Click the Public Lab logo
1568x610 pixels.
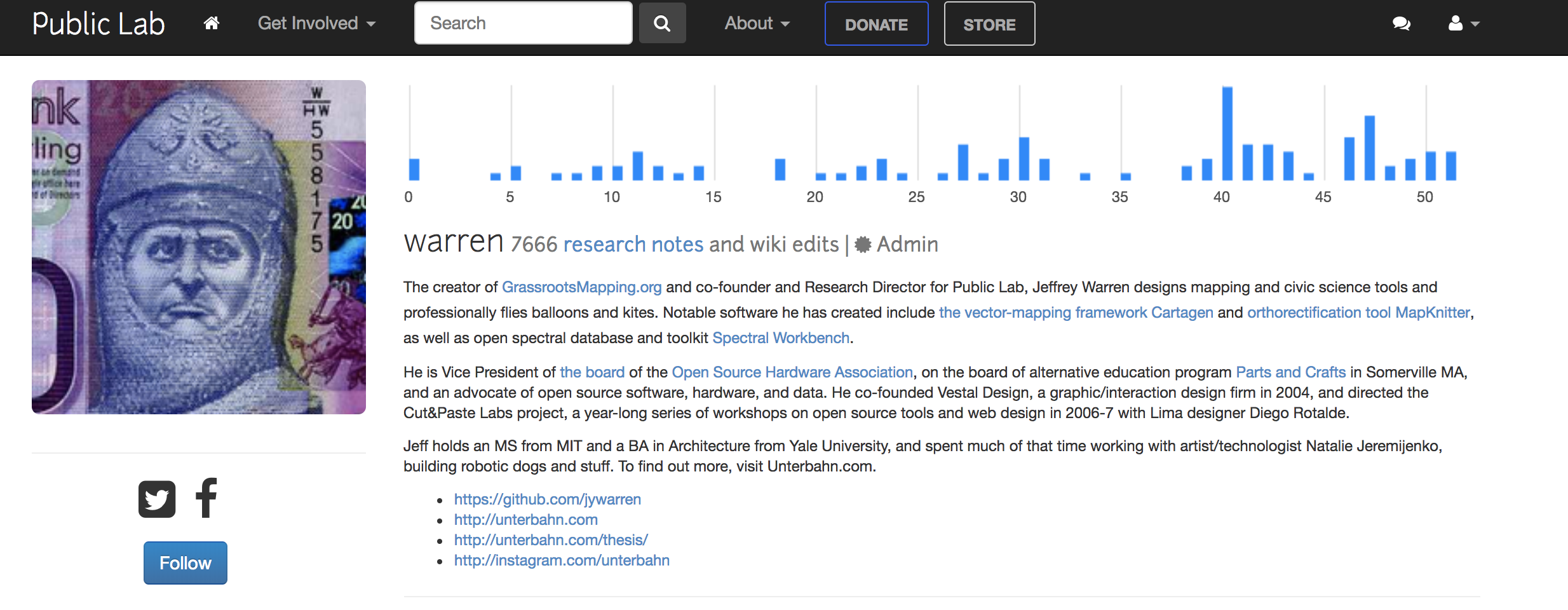pos(98,24)
